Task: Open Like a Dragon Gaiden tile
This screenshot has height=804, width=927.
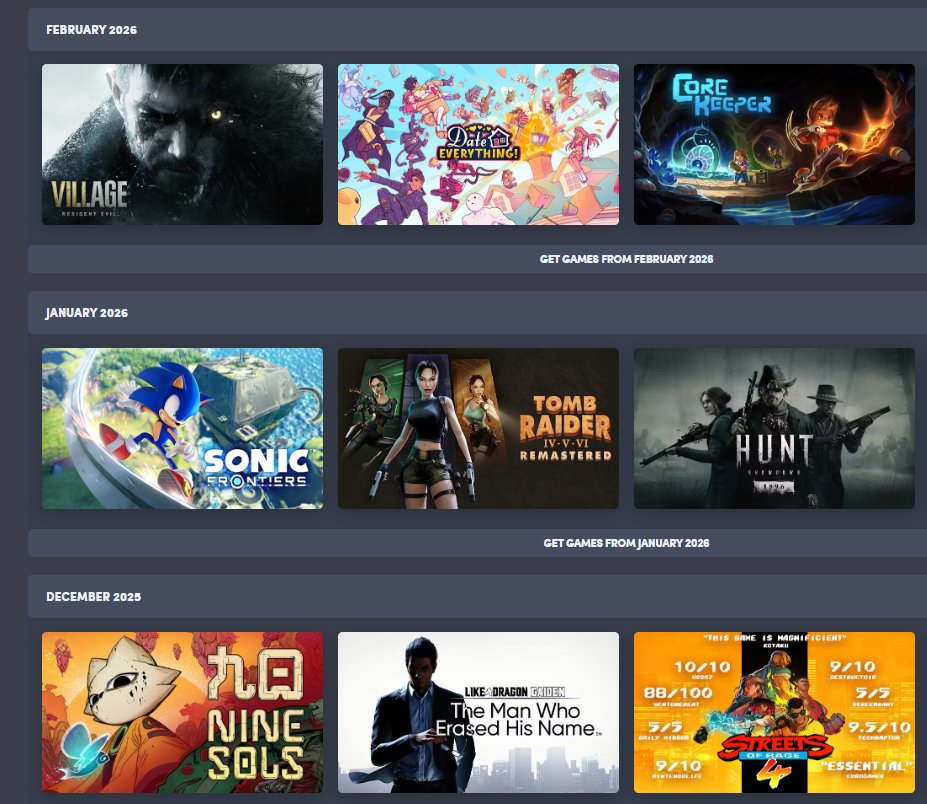Action: [478, 712]
